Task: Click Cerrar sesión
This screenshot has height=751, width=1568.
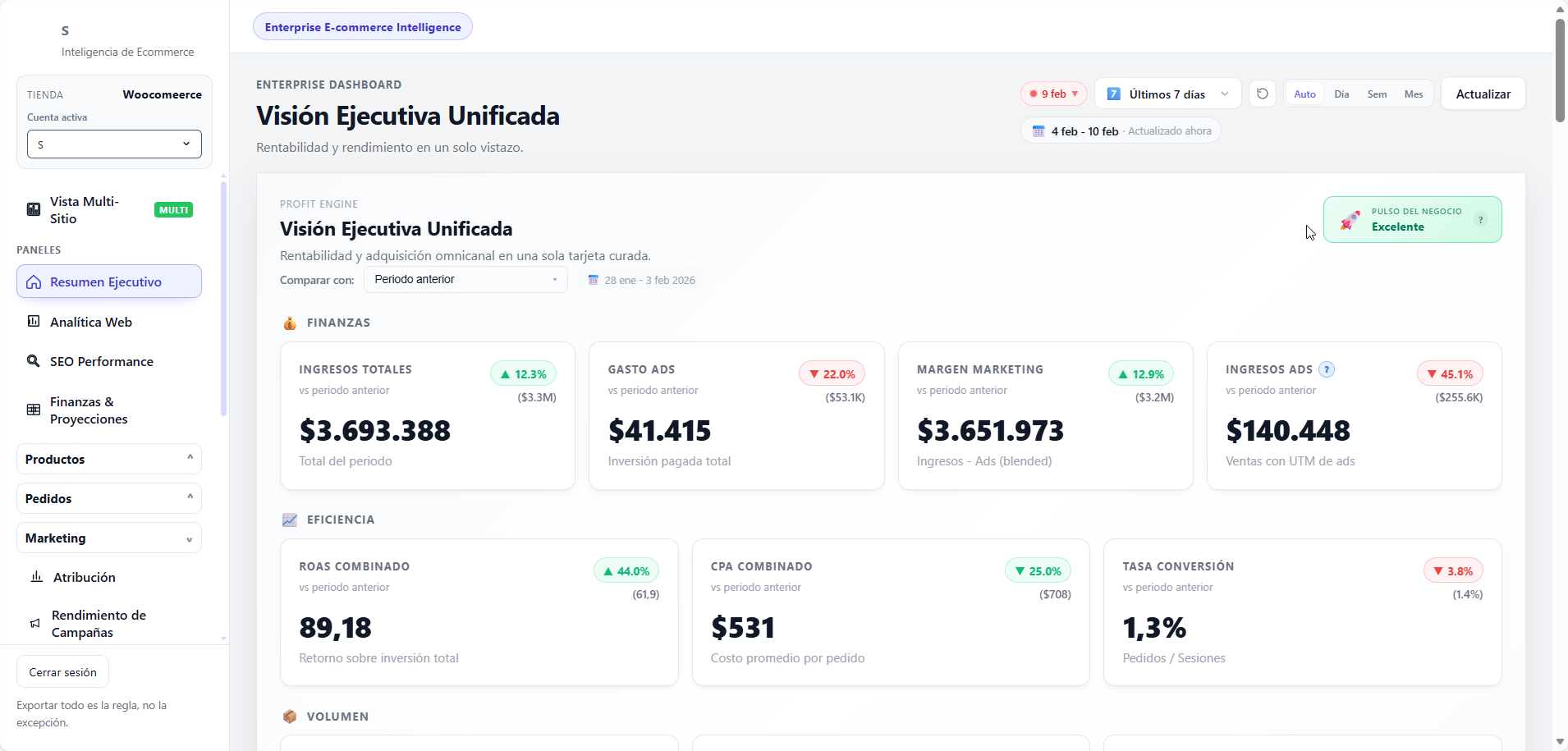Action: pyautogui.click(x=62, y=671)
